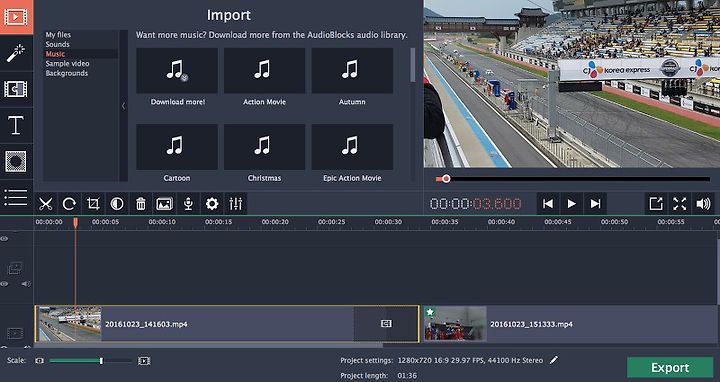Open the Stickers/Callouts tab icon

tap(16, 161)
